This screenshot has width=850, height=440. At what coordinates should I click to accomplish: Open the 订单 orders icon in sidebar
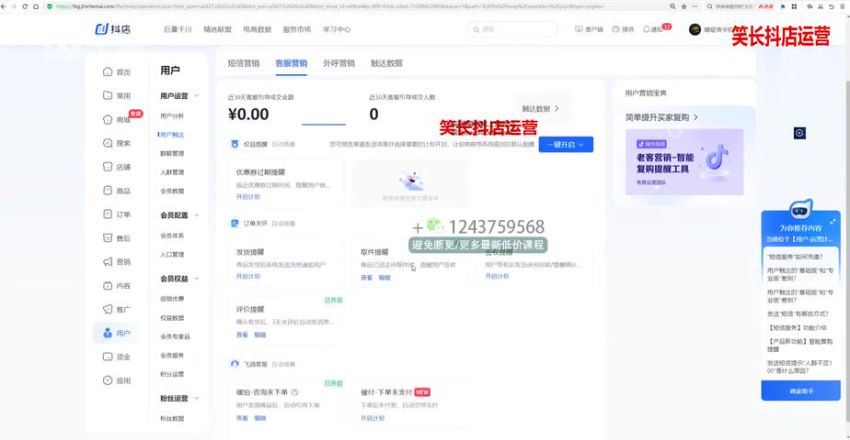pyautogui.click(x=107, y=214)
